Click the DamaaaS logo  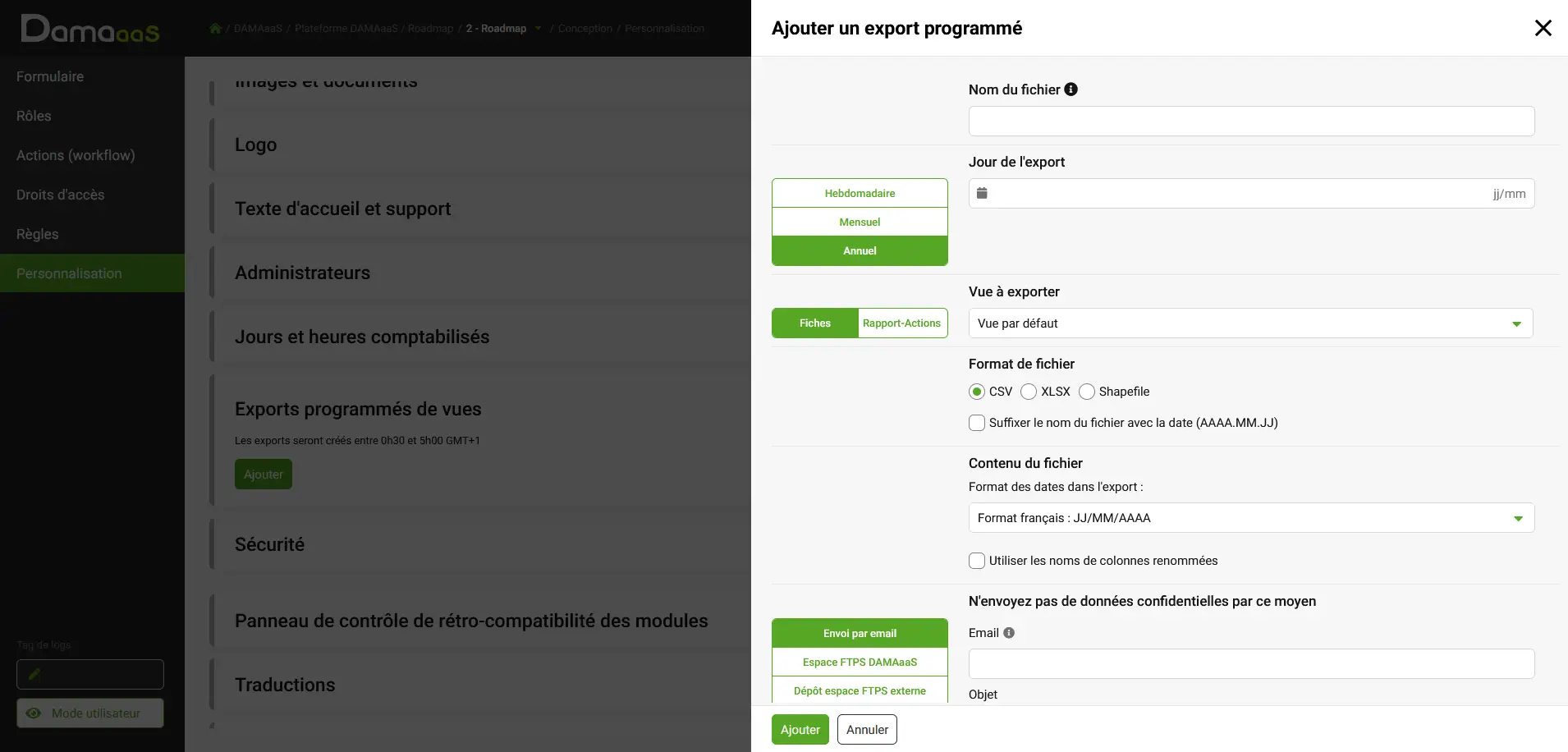[90, 30]
